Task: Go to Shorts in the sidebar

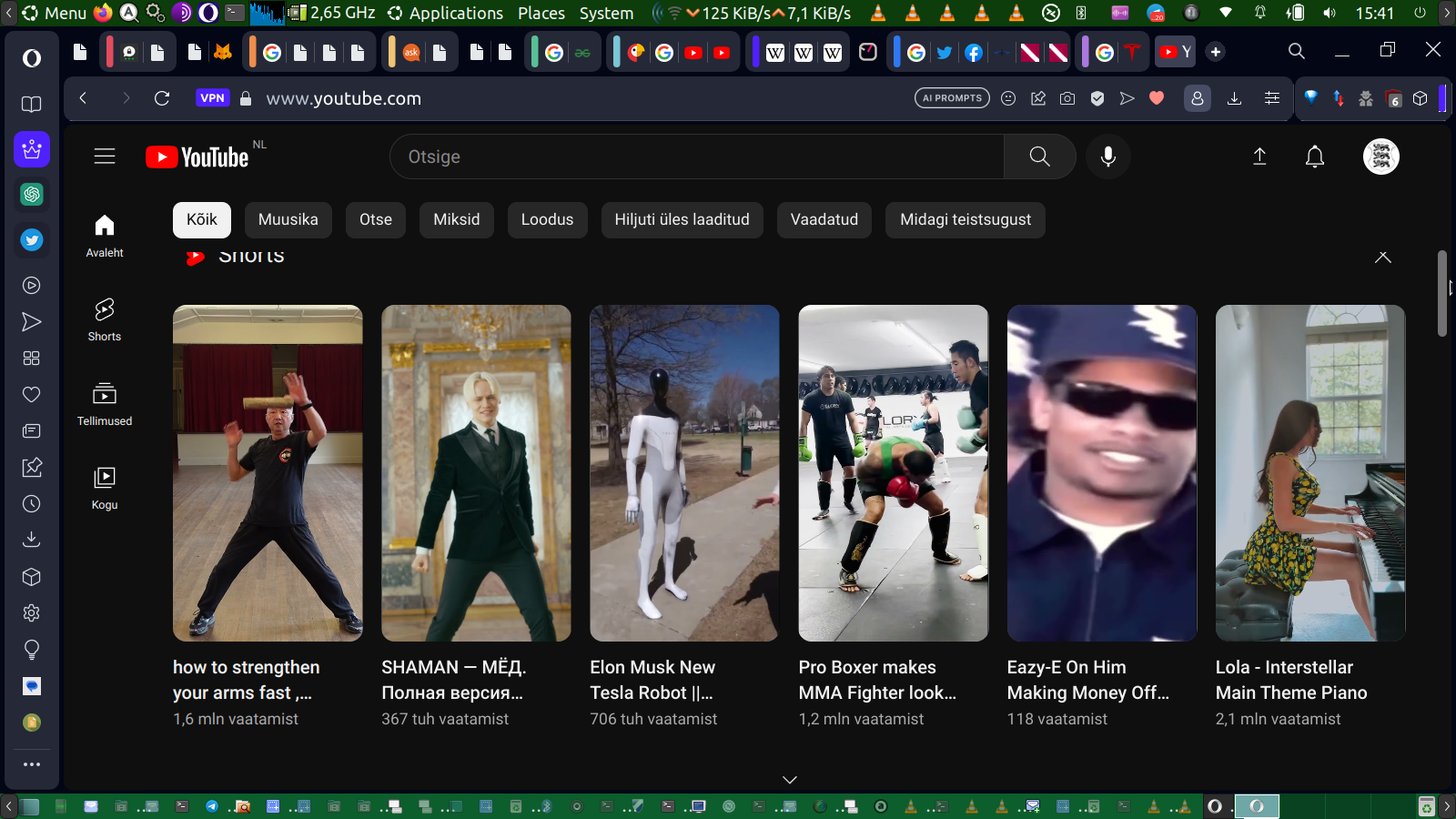Action: (x=105, y=319)
